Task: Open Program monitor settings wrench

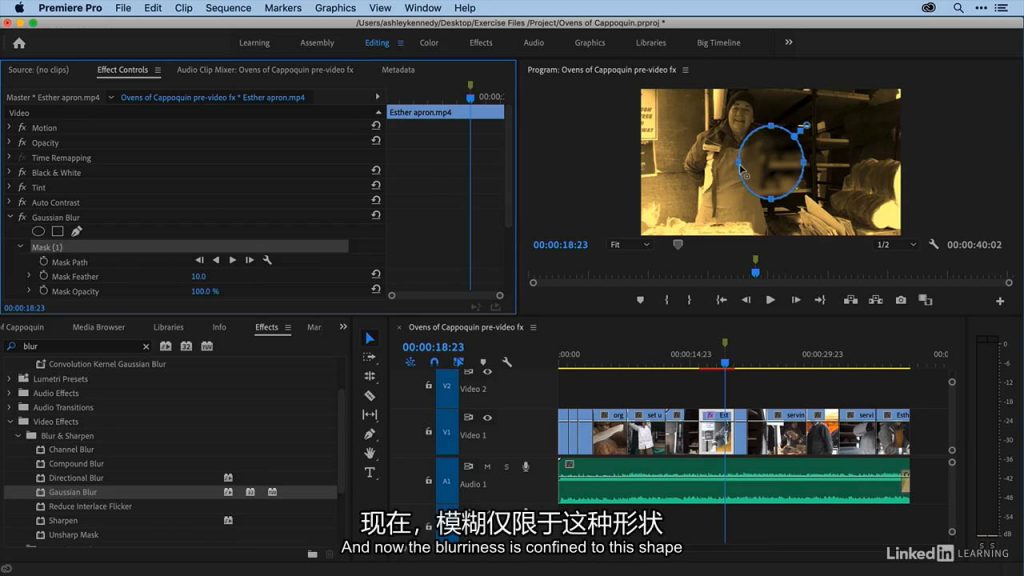Action: 934,244
